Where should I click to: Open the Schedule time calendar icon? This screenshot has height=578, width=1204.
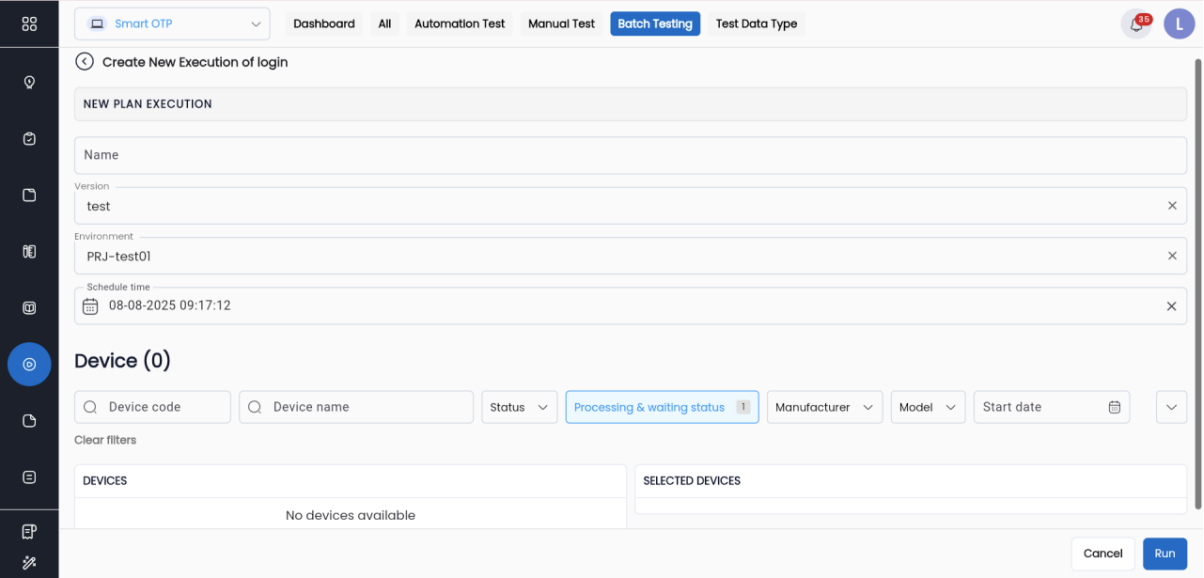[90, 306]
